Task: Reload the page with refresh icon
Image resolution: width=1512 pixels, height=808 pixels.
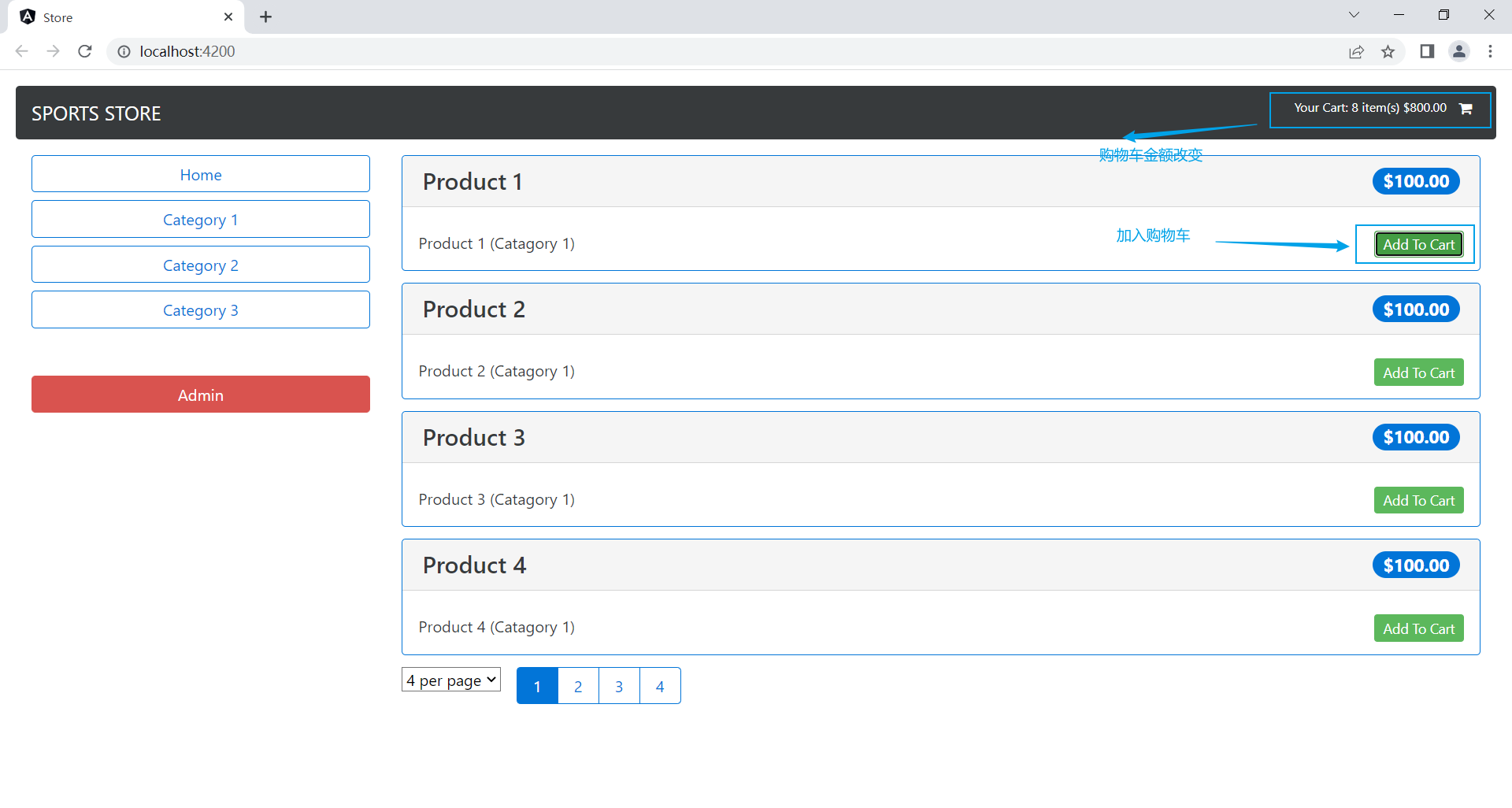Action: pos(85,51)
